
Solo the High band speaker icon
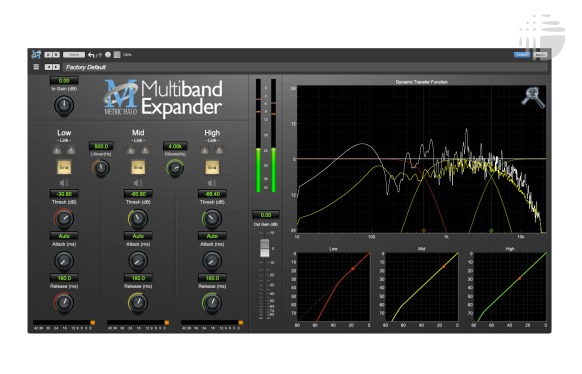pos(212,183)
